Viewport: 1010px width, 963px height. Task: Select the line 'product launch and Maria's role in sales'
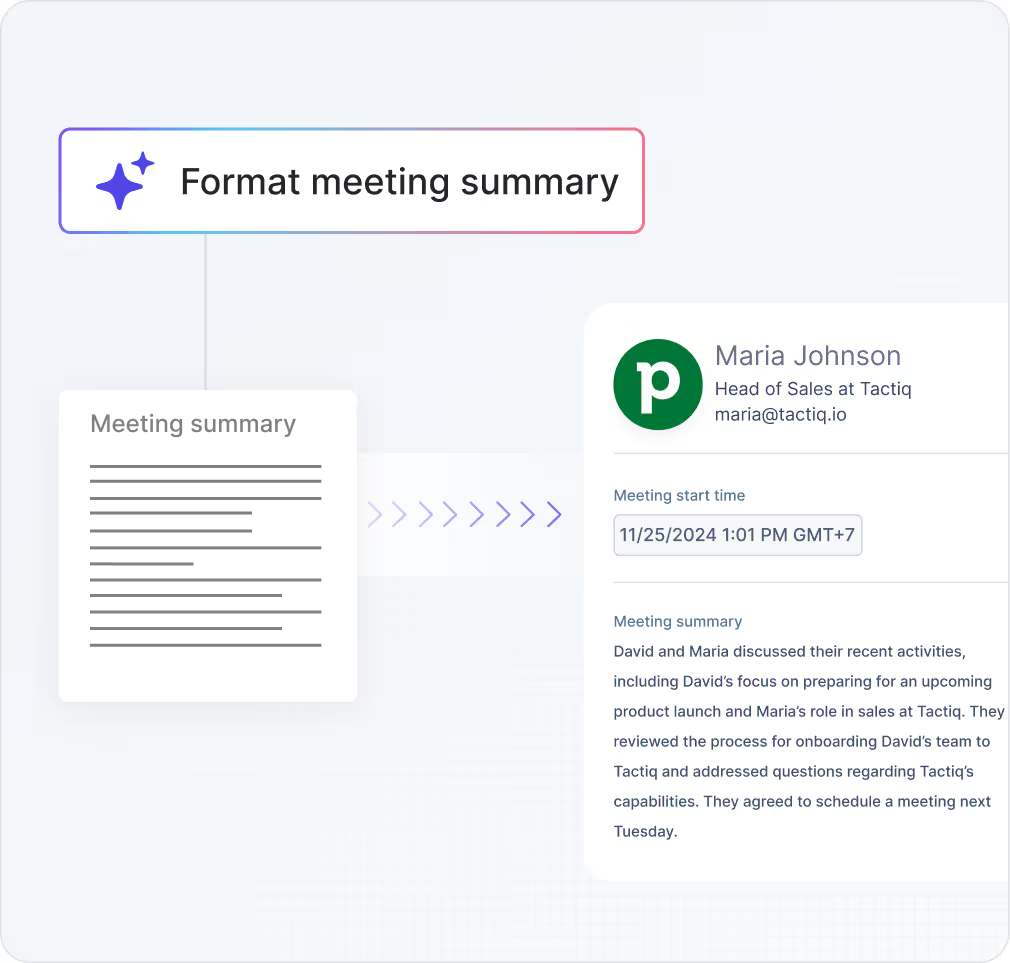coord(754,711)
